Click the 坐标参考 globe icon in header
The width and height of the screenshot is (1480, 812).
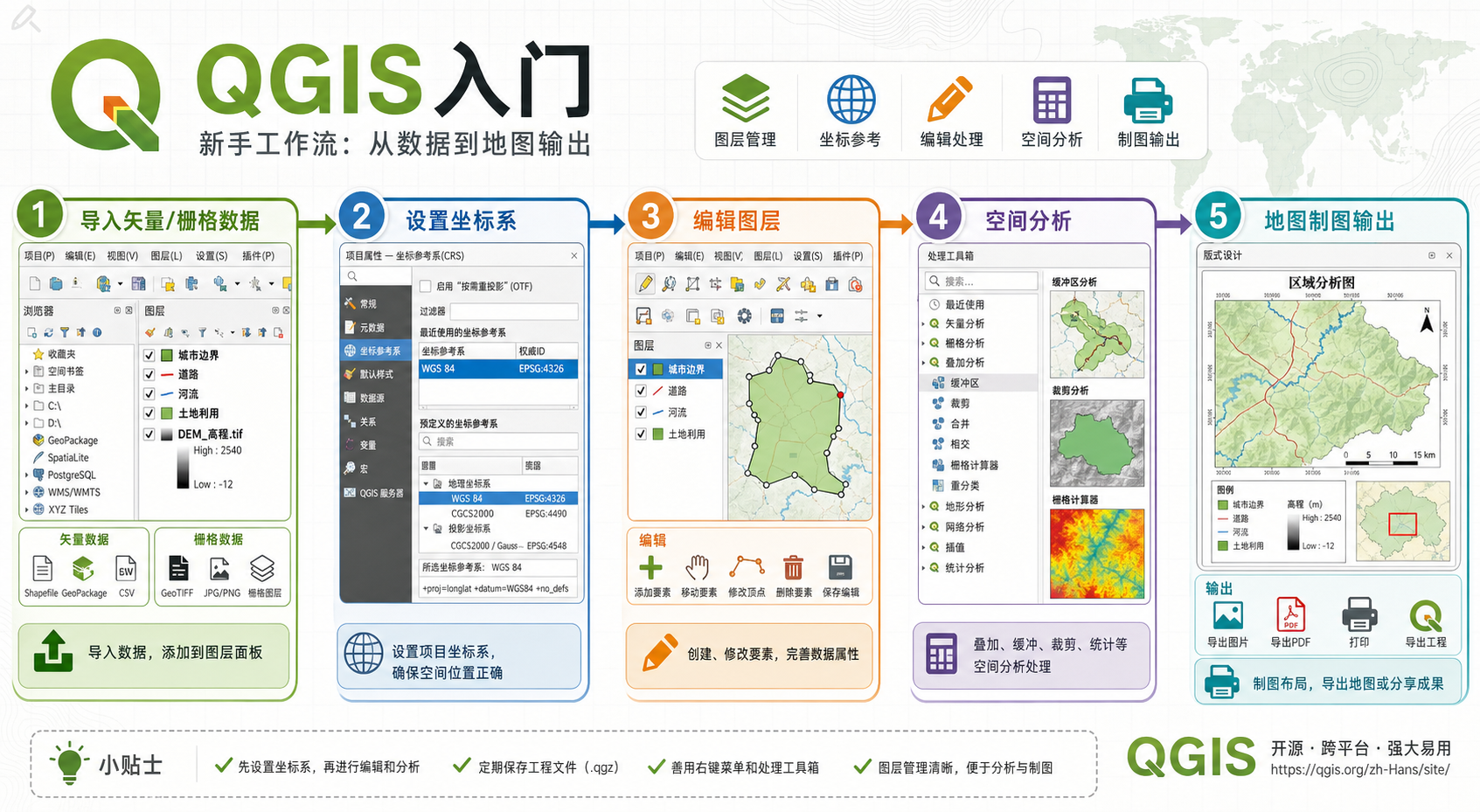click(851, 99)
